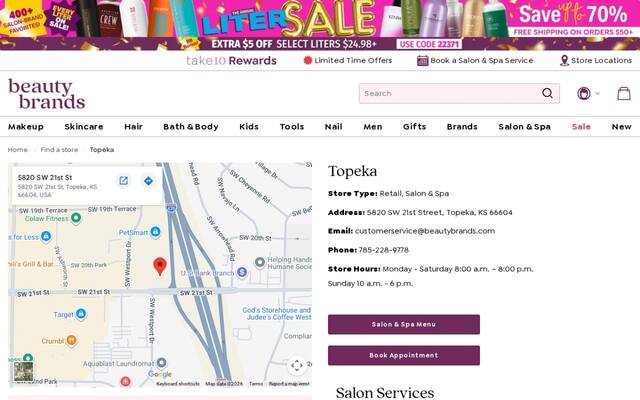The image size is (640, 400).
Task: Click the Crumbl map marker
Action: (x=71, y=340)
